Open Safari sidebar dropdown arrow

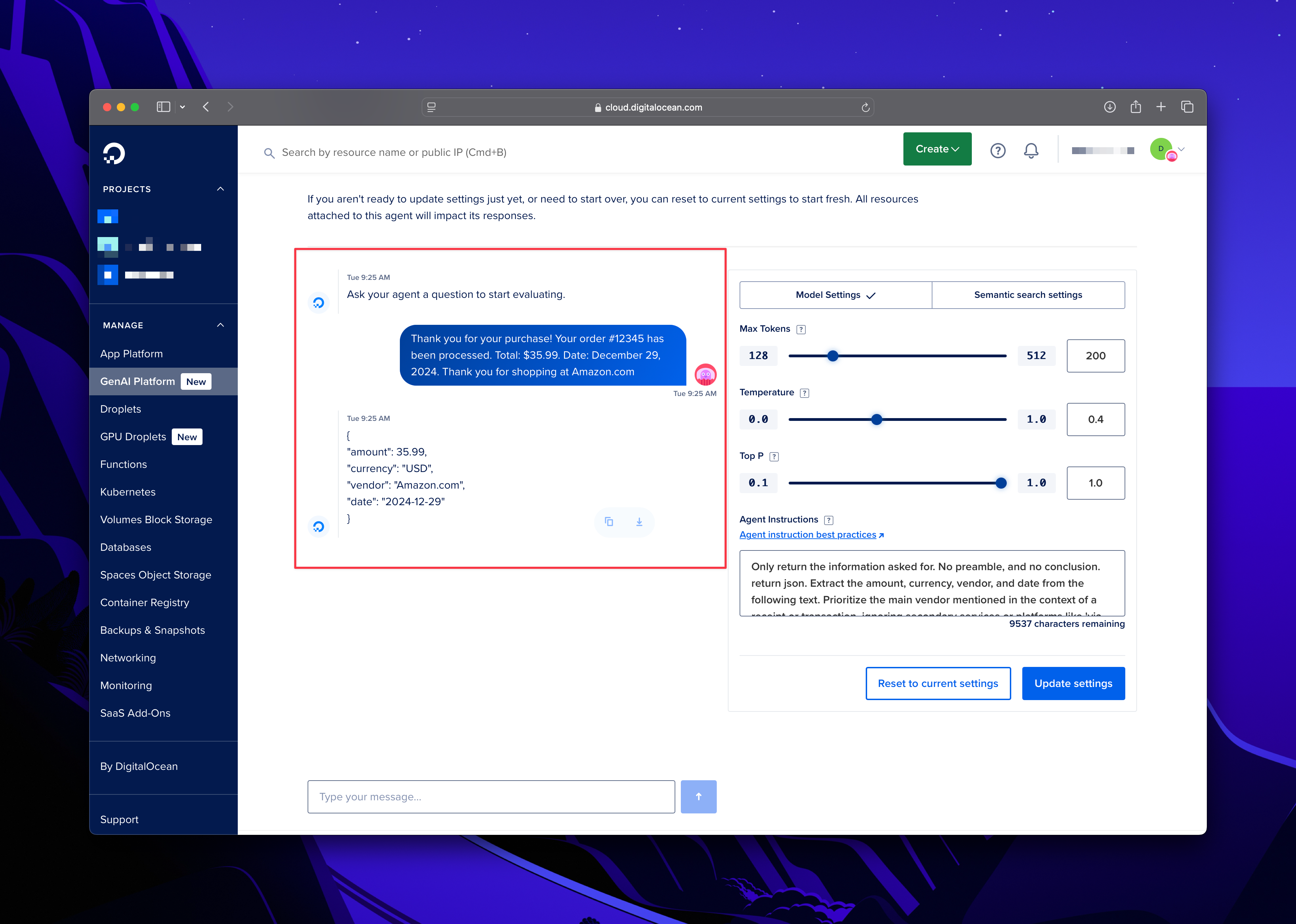coord(182,107)
